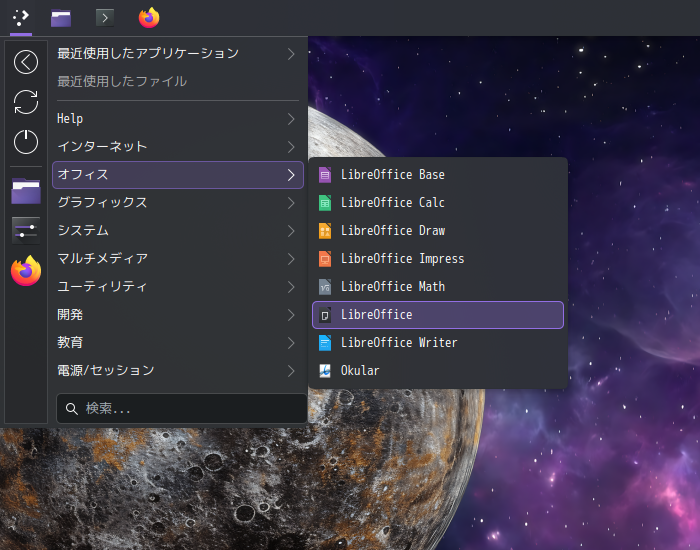
Task: Click the magnifier icon in search box
Action: (71, 408)
